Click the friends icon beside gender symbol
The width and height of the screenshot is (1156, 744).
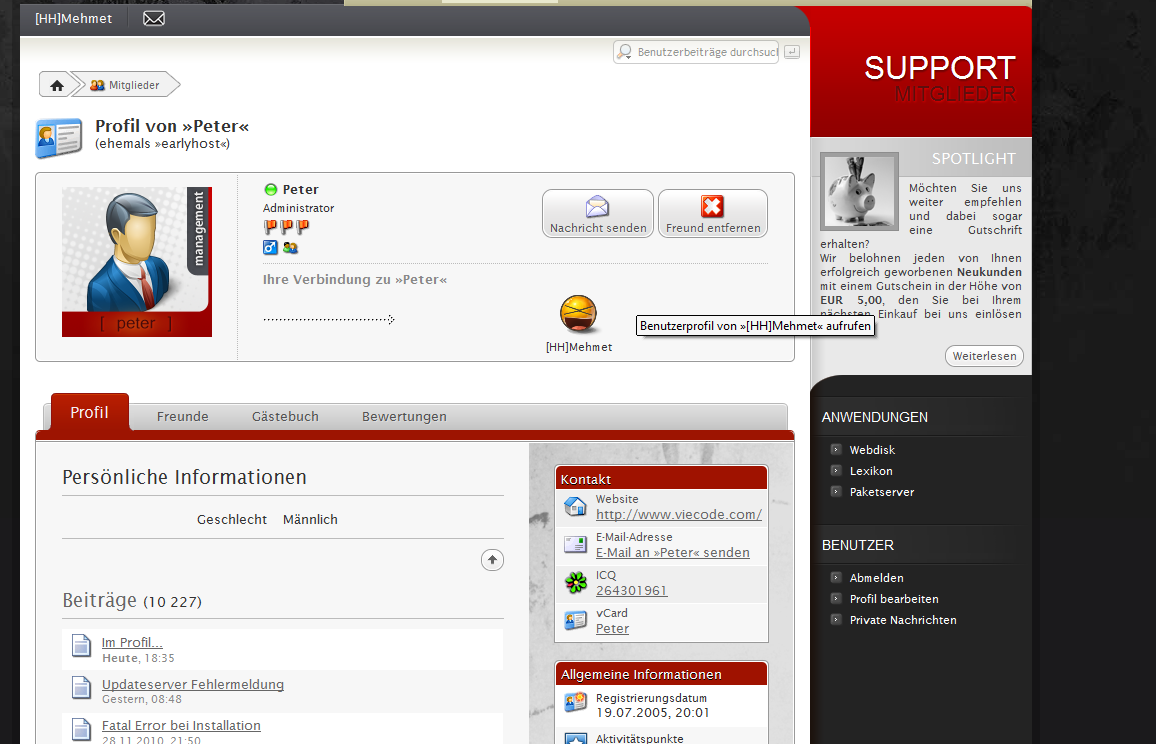tap(290, 247)
